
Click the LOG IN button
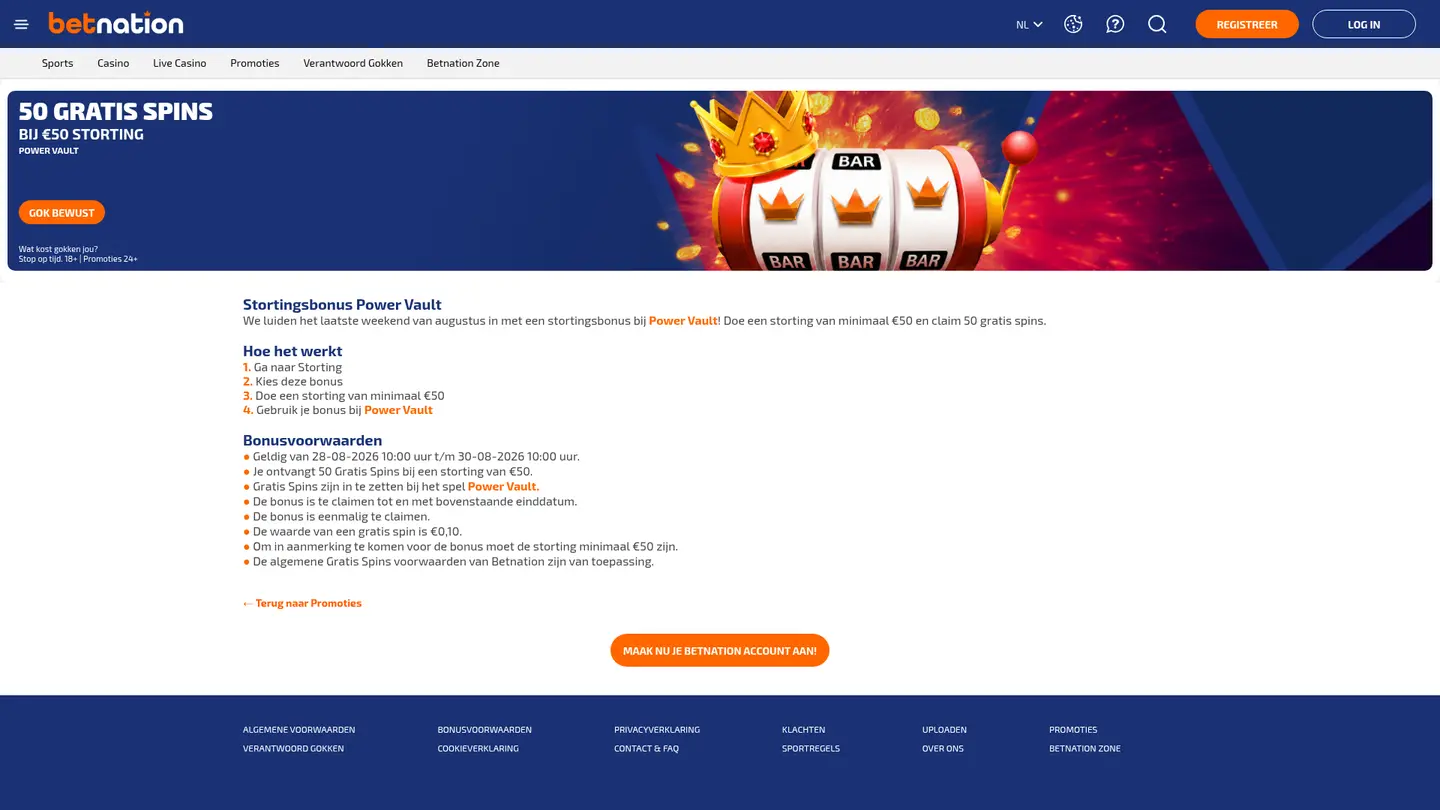pos(1364,24)
